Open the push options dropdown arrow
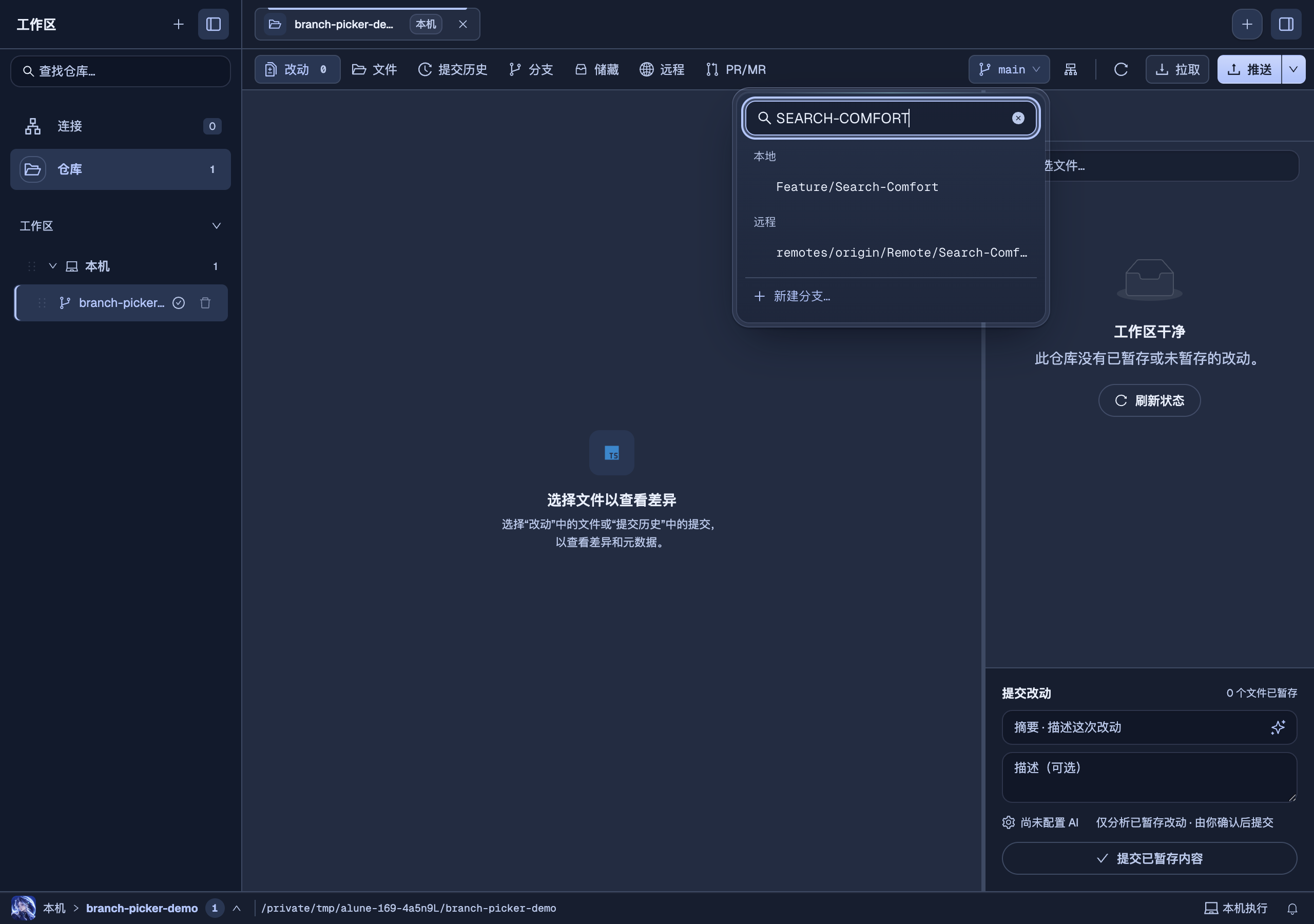This screenshot has width=1314, height=924. [x=1293, y=69]
